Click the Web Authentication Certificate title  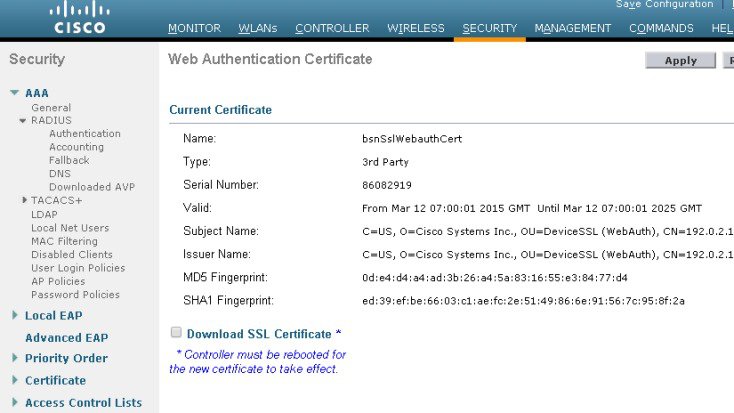(x=270, y=59)
